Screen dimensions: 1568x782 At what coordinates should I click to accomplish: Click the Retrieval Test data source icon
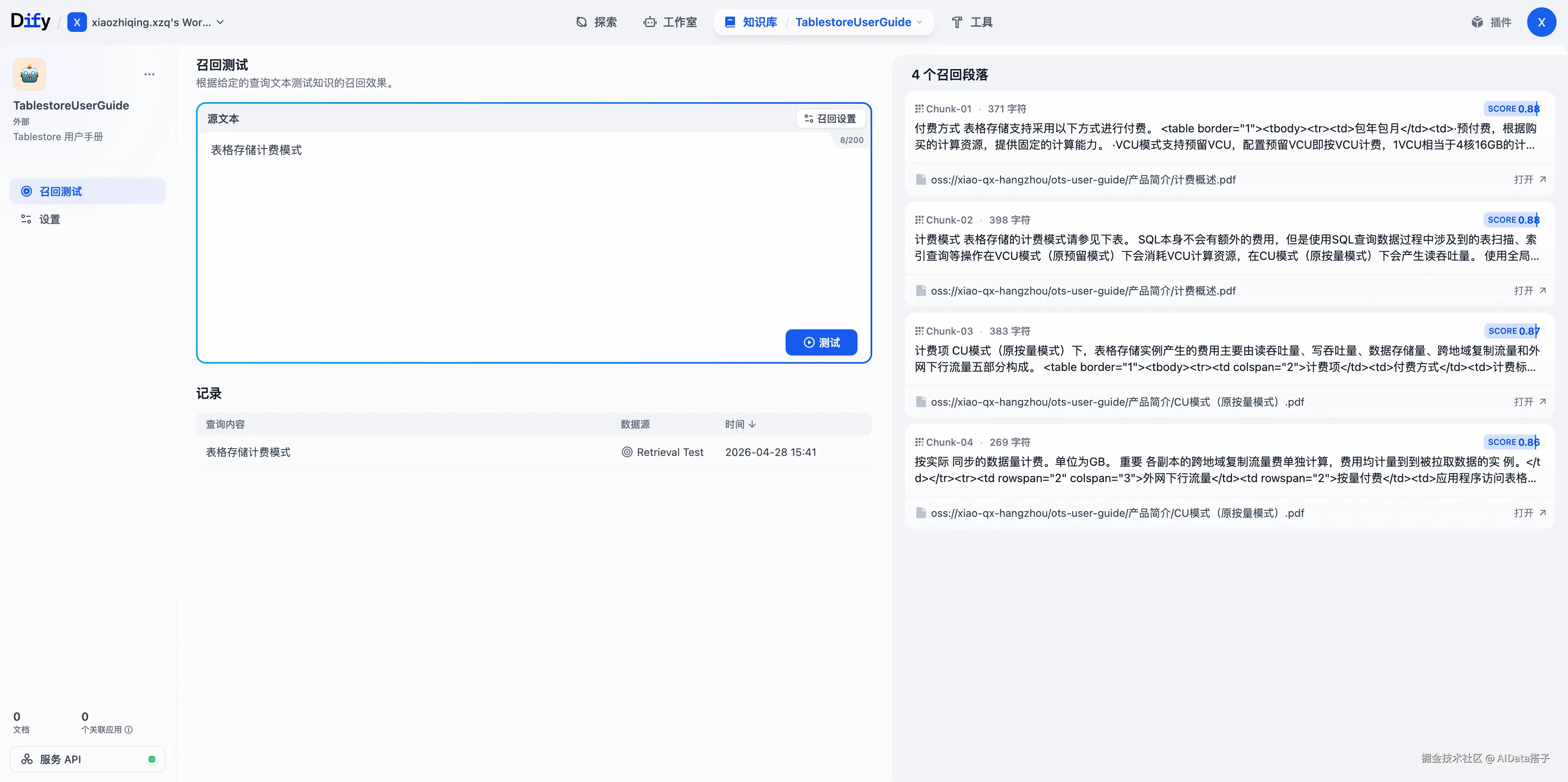627,453
